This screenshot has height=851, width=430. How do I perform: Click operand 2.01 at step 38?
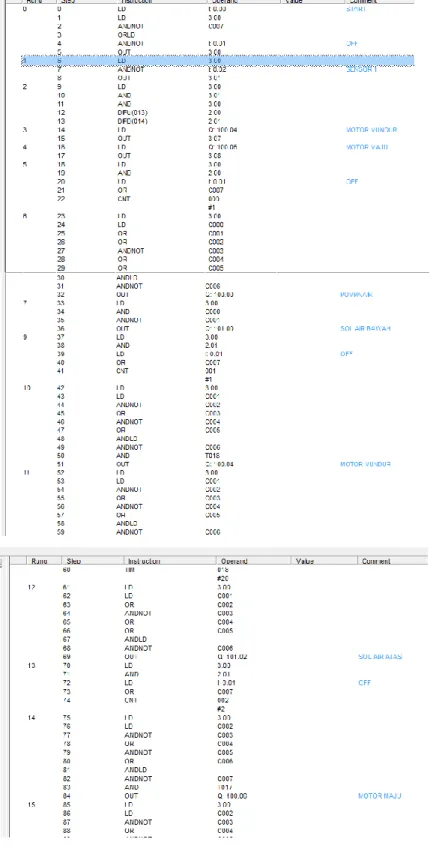(211, 346)
